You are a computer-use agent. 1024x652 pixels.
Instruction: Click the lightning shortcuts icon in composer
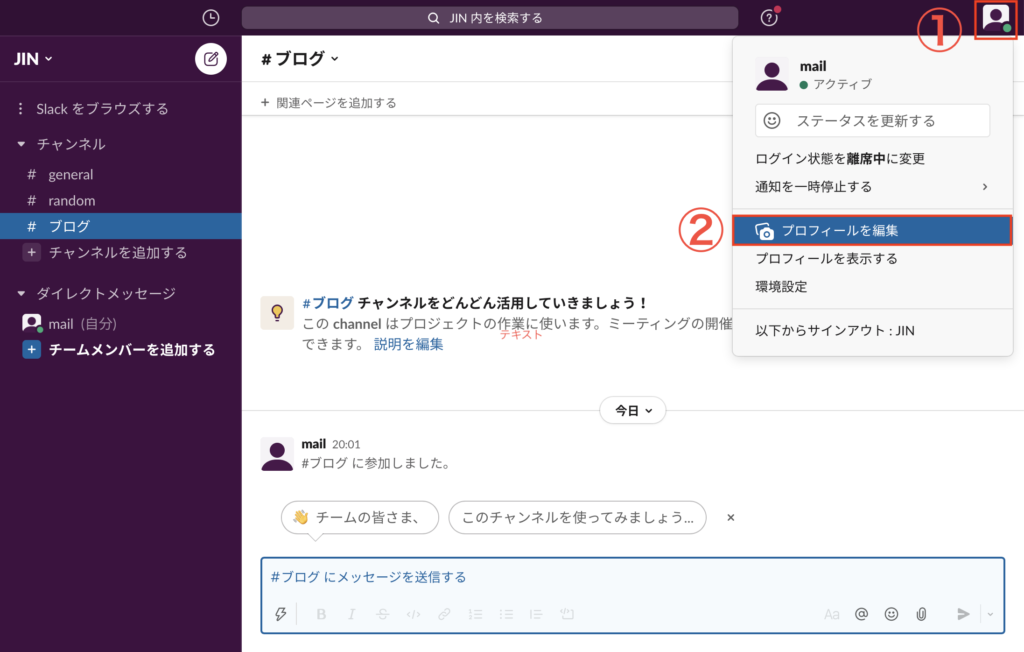pos(281,613)
